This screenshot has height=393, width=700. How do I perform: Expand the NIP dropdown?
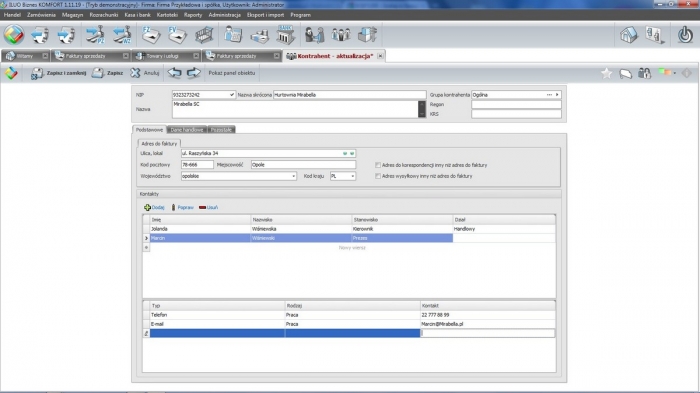click(x=231, y=95)
